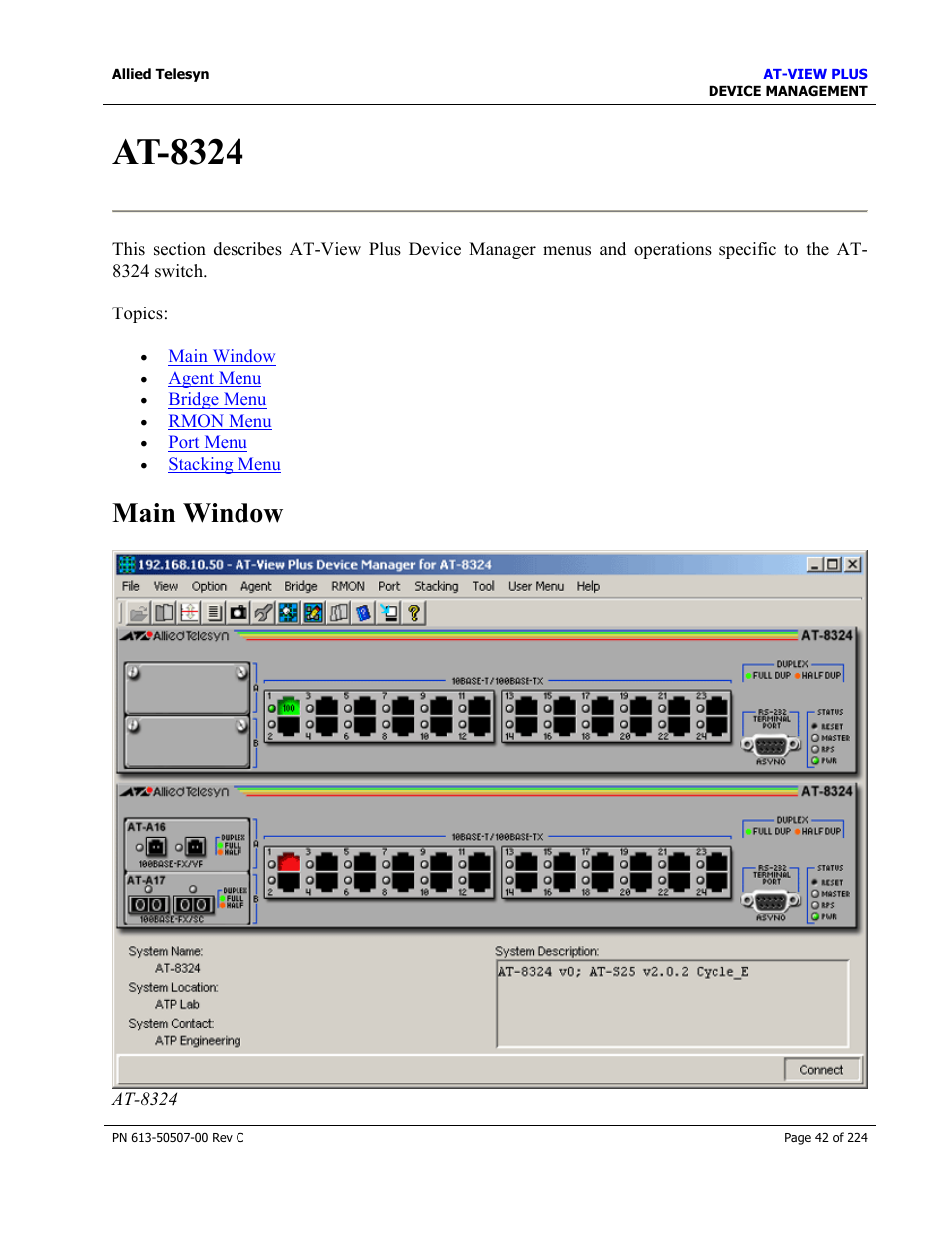The image size is (952, 1233).
Task: Click the Device Manager window title bar icon
Action: [x=127, y=564]
